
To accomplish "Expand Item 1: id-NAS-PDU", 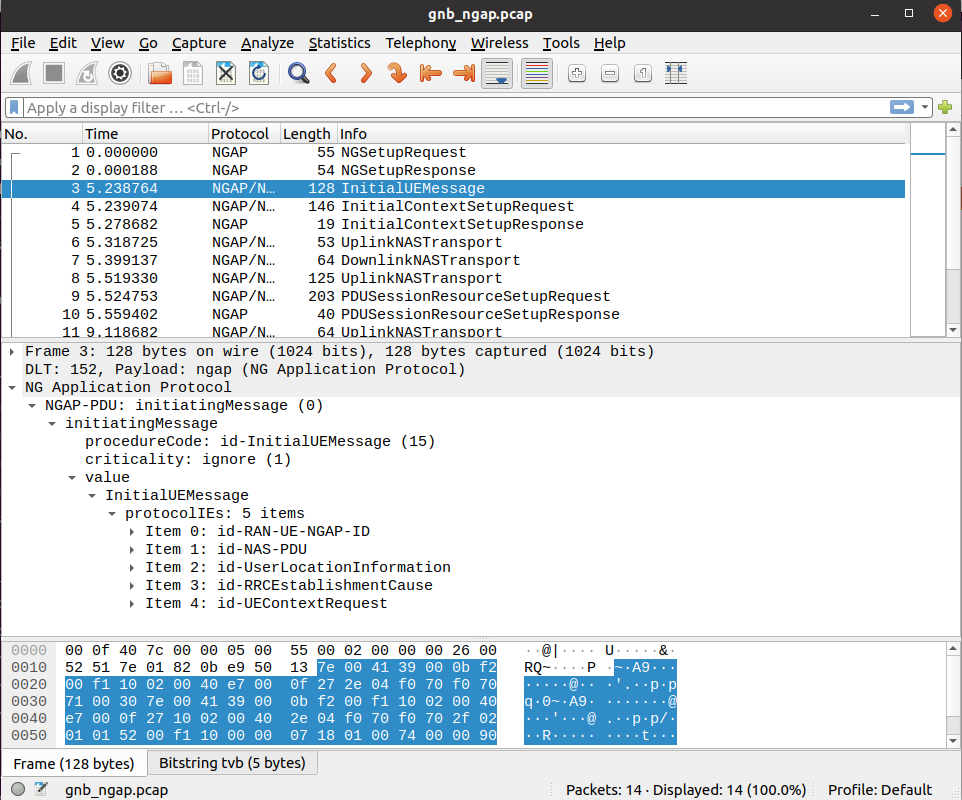I will [133, 549].
